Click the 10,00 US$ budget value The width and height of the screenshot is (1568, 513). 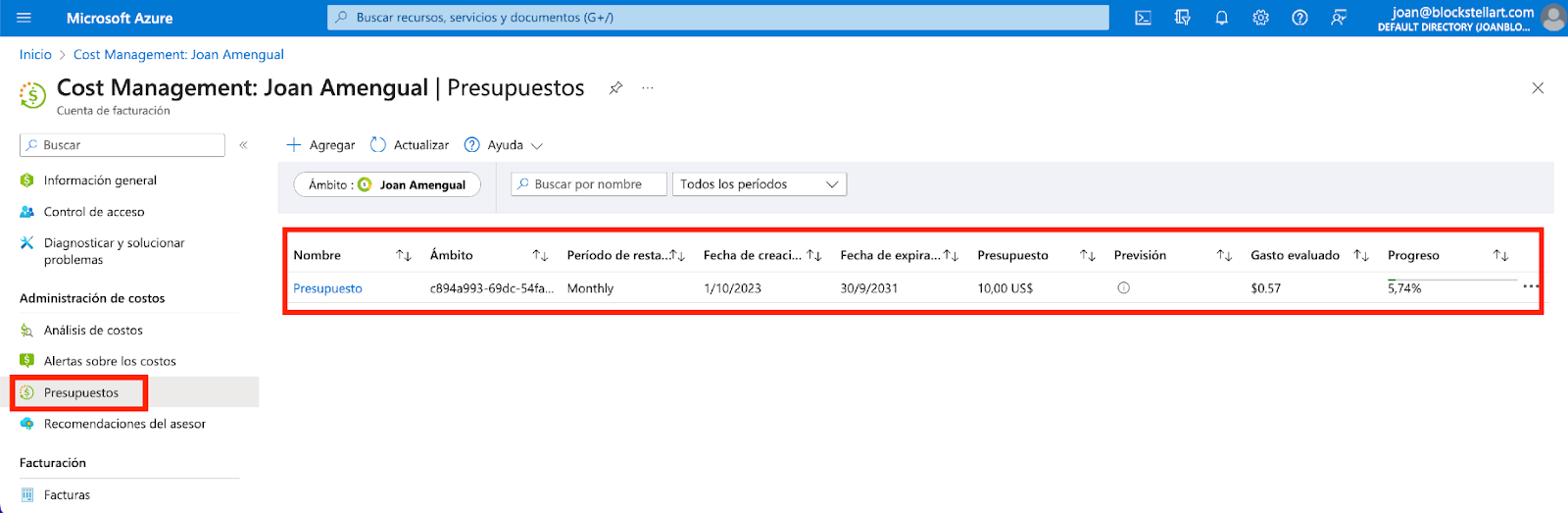(1005, 288)
